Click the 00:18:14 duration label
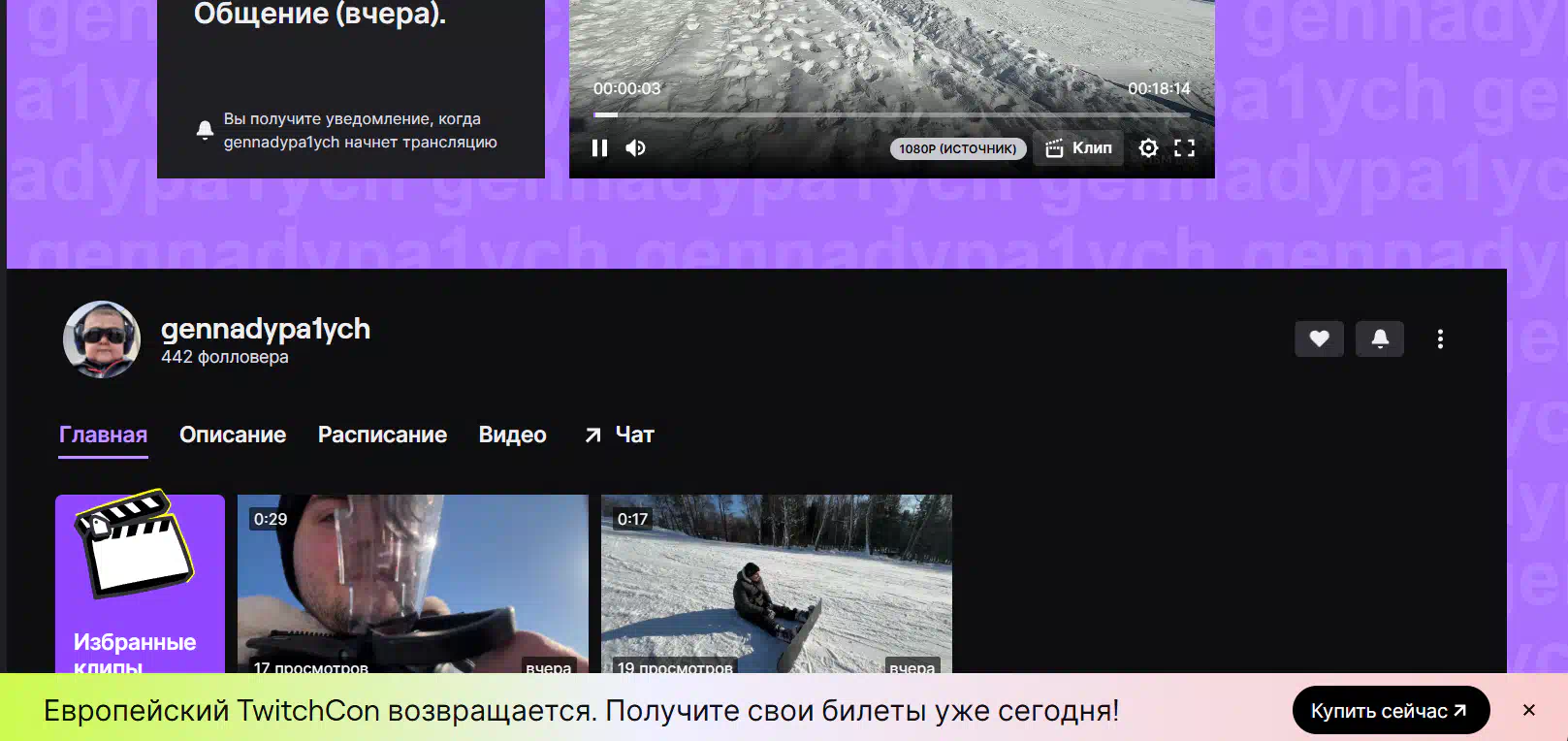Screen dimensions: 1568x741 pos(1159,89)
